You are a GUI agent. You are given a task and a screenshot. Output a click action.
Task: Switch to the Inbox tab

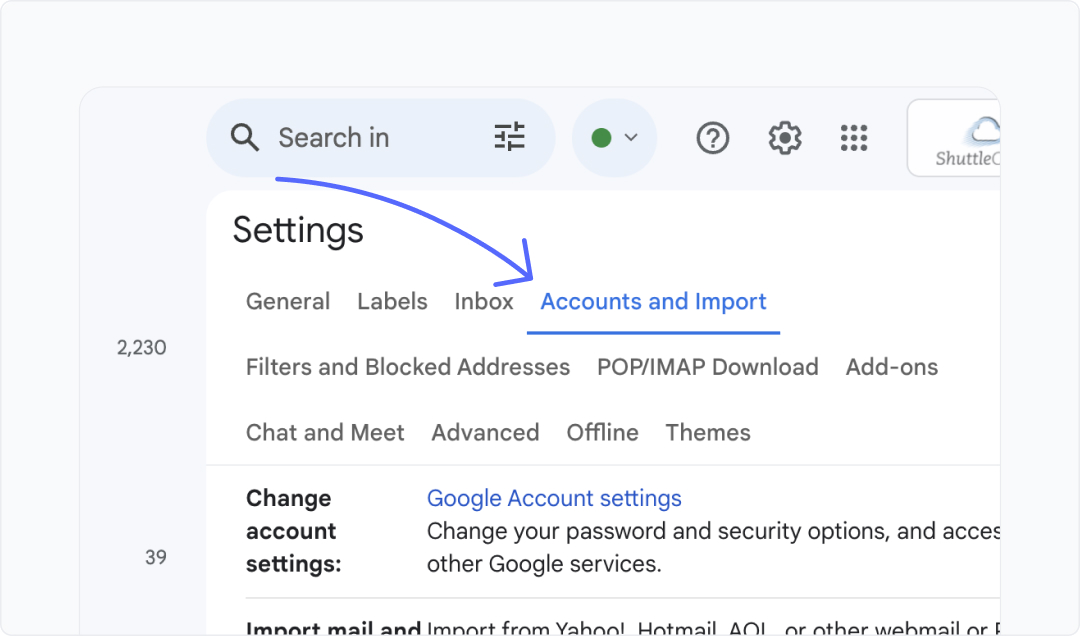(484, 301)
